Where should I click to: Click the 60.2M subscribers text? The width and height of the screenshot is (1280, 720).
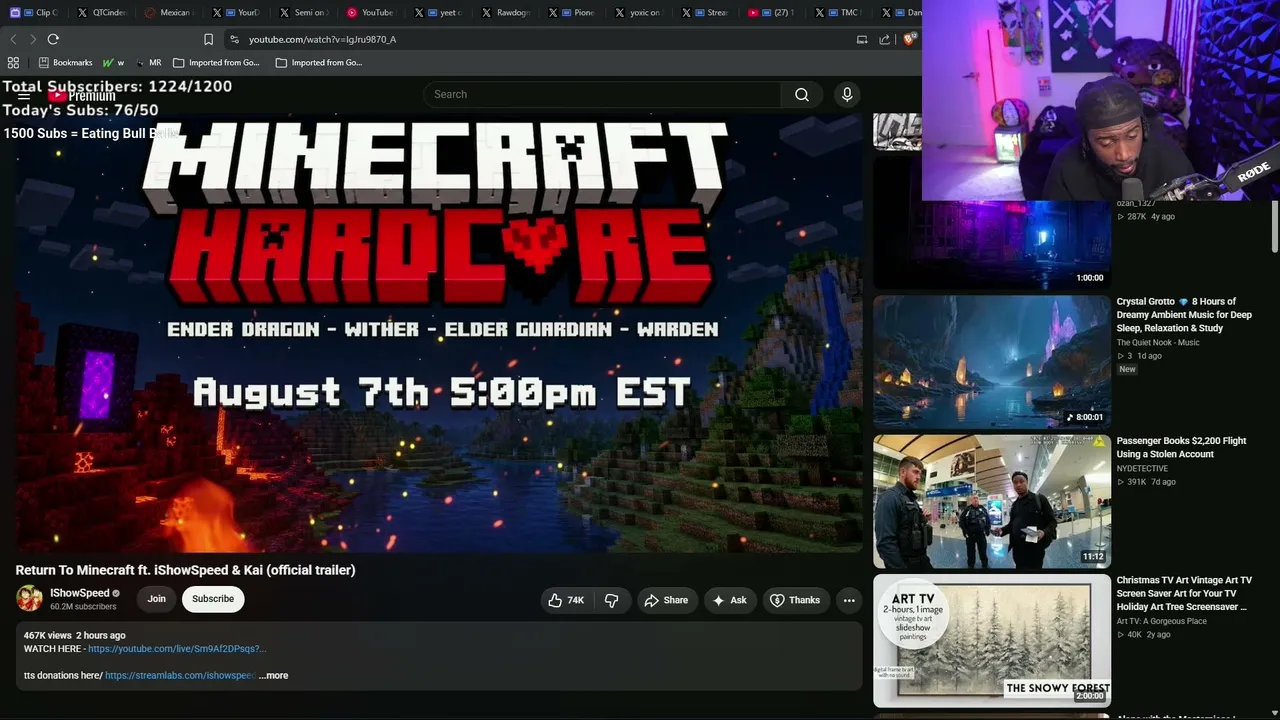83,607
